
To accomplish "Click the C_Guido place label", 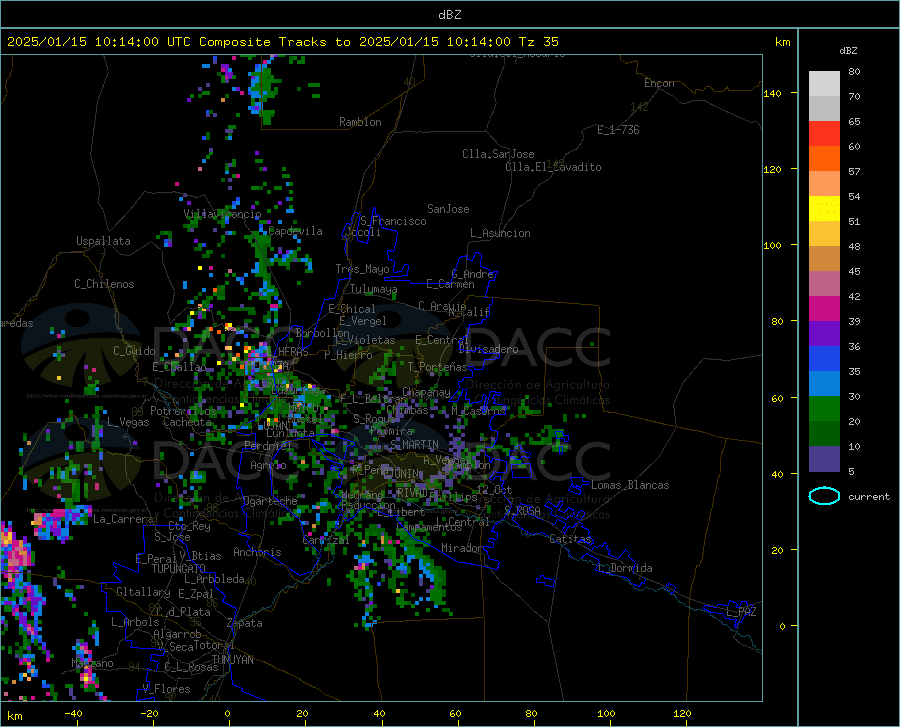I will click(x=134, y=351).
